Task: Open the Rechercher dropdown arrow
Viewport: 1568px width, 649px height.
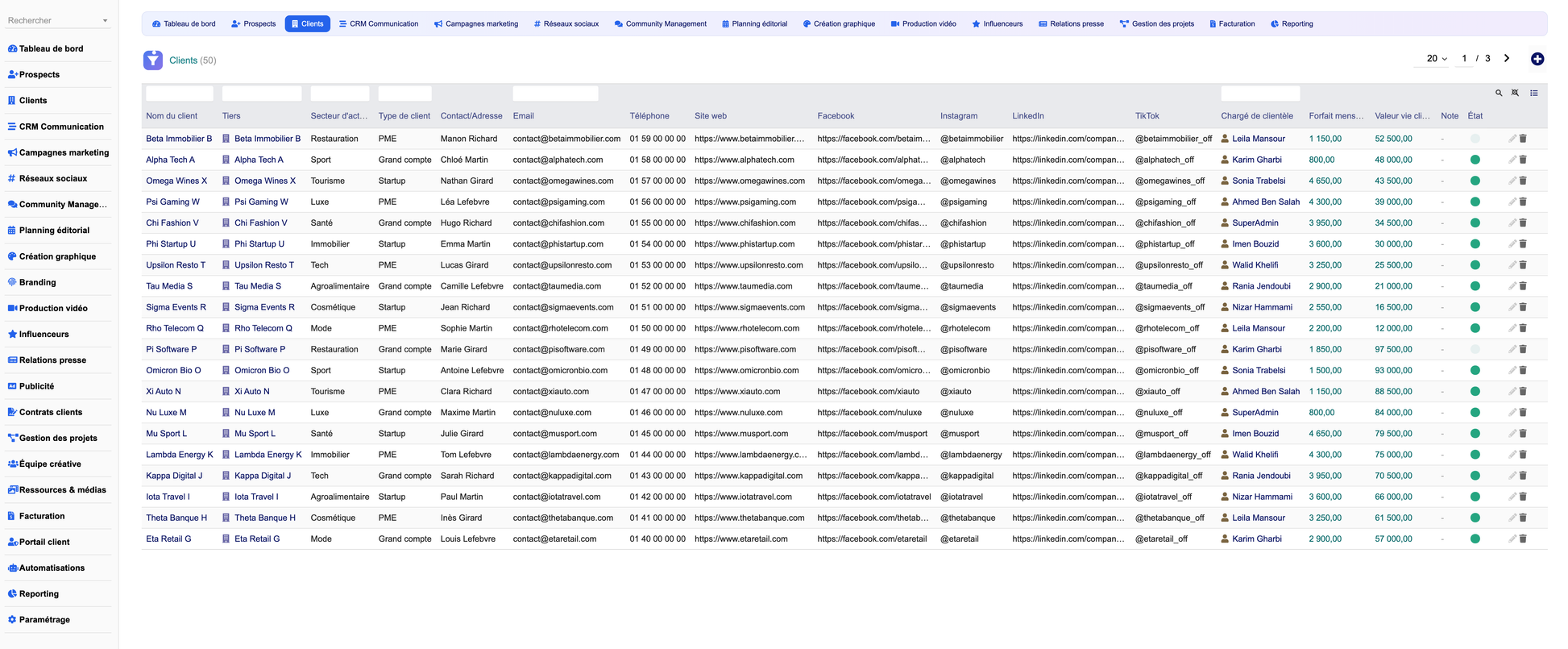Action: [x=105, y=21]
